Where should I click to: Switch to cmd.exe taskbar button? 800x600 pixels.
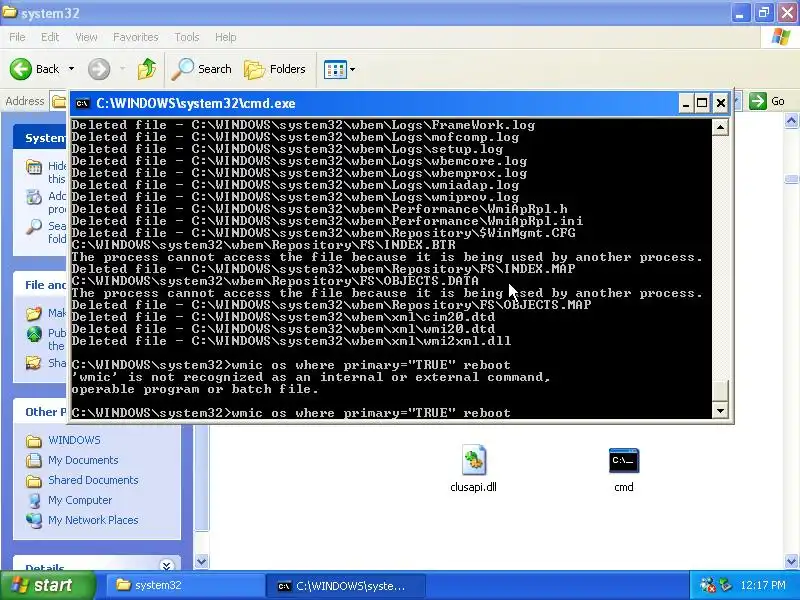(345, 586)
